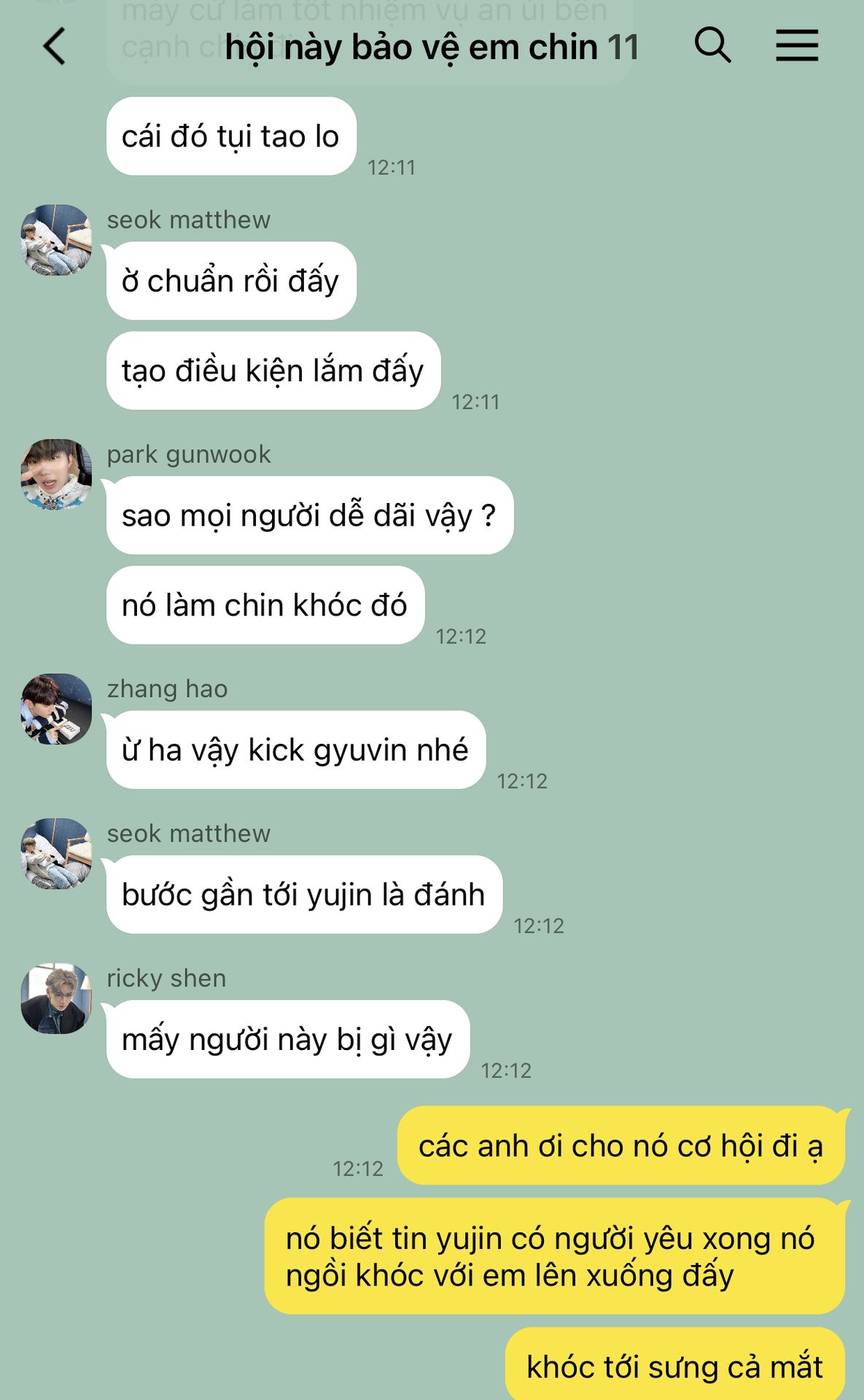864x1400 pixels.
Task: Tap park gunwook's profile avatar
Action: [x=56, y=474]
